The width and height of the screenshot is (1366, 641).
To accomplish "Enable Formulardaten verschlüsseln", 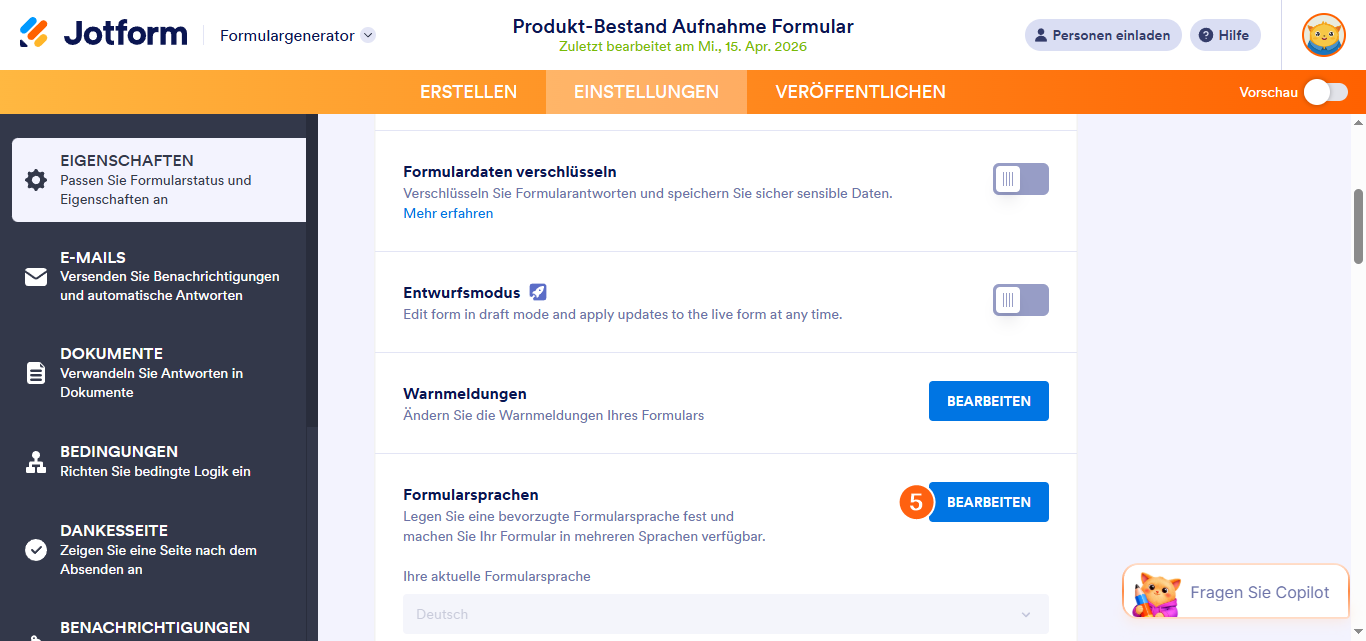I will 1020,179.
